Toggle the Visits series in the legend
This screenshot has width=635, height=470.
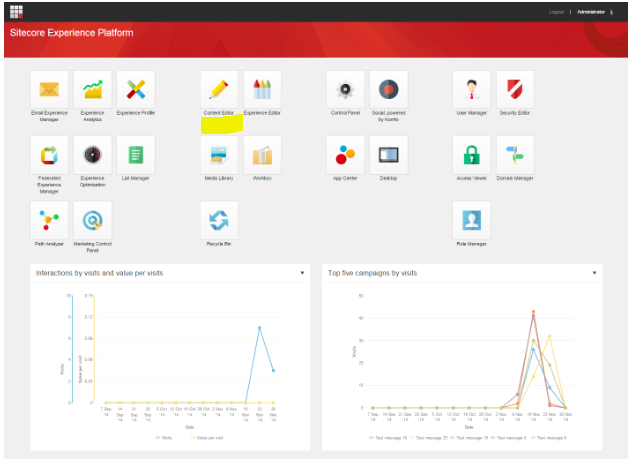click(x=164, y=438)
